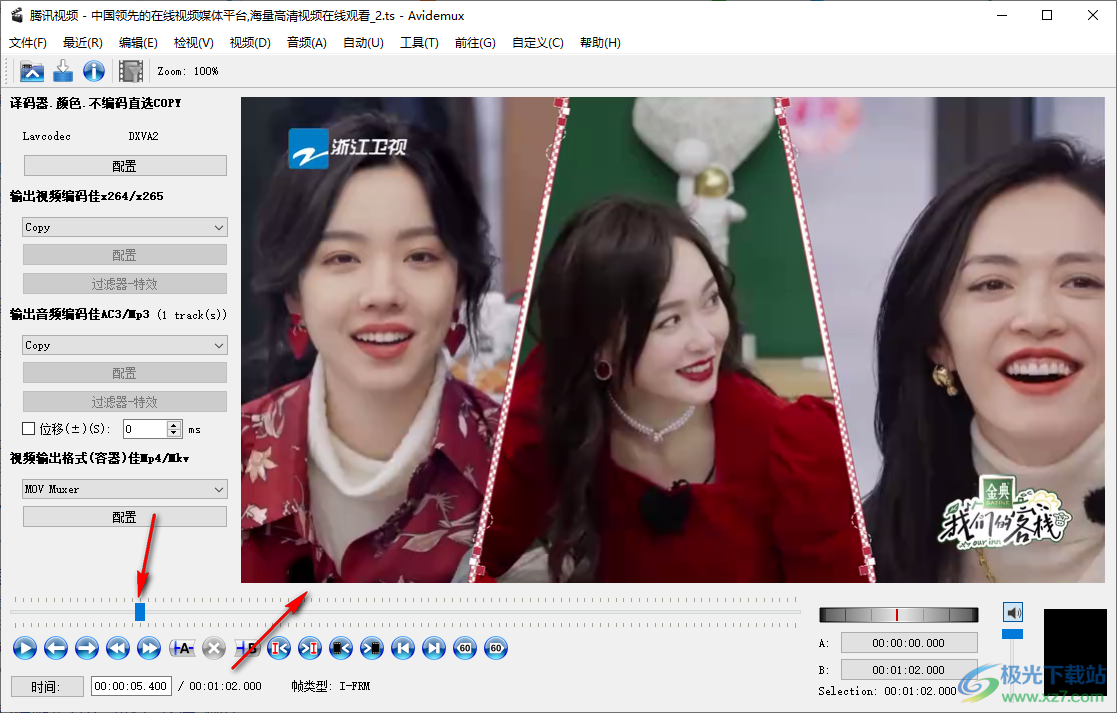Click the decoder 配置 button under Lavcodec
The height and width of the screenshot is (713, 1117).
tap(125, 166)
